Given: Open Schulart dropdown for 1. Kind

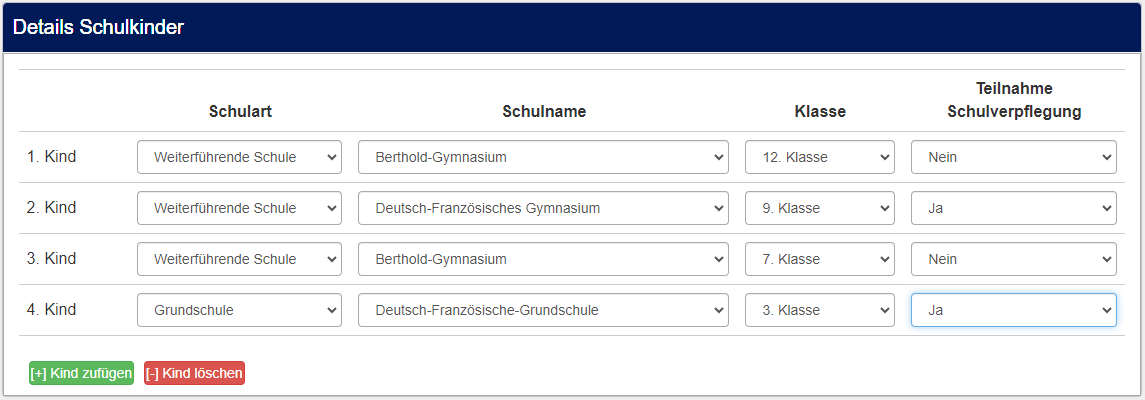Looking at the screenshot, I should [239, 157].
